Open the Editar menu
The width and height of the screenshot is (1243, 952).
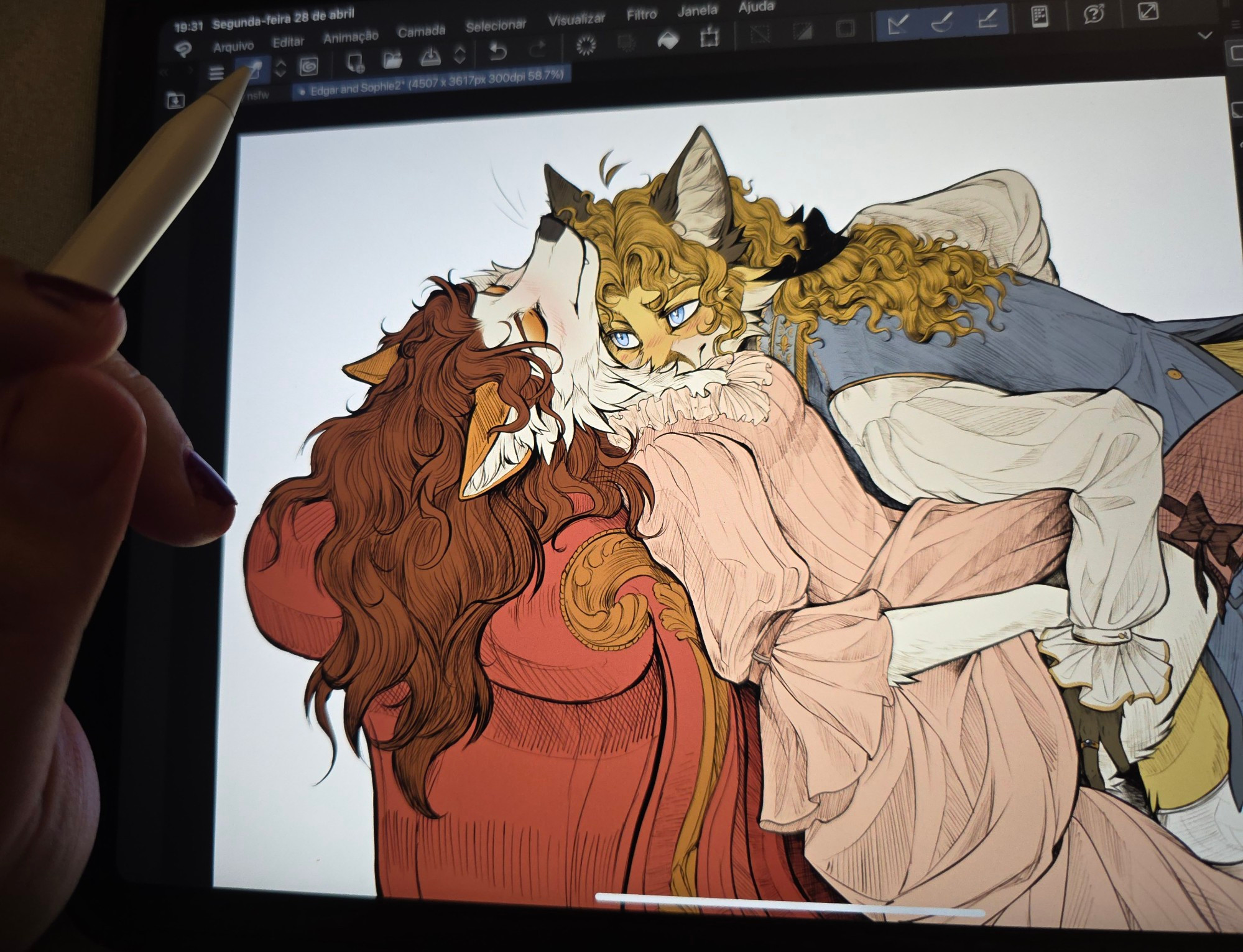[288, 42]
